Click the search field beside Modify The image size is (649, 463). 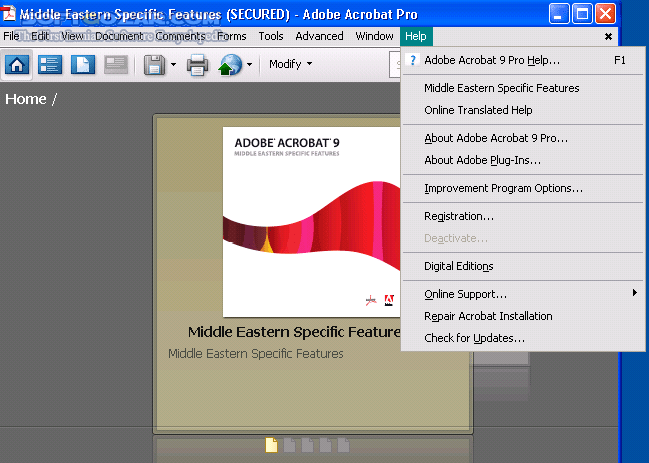point(395,65)
